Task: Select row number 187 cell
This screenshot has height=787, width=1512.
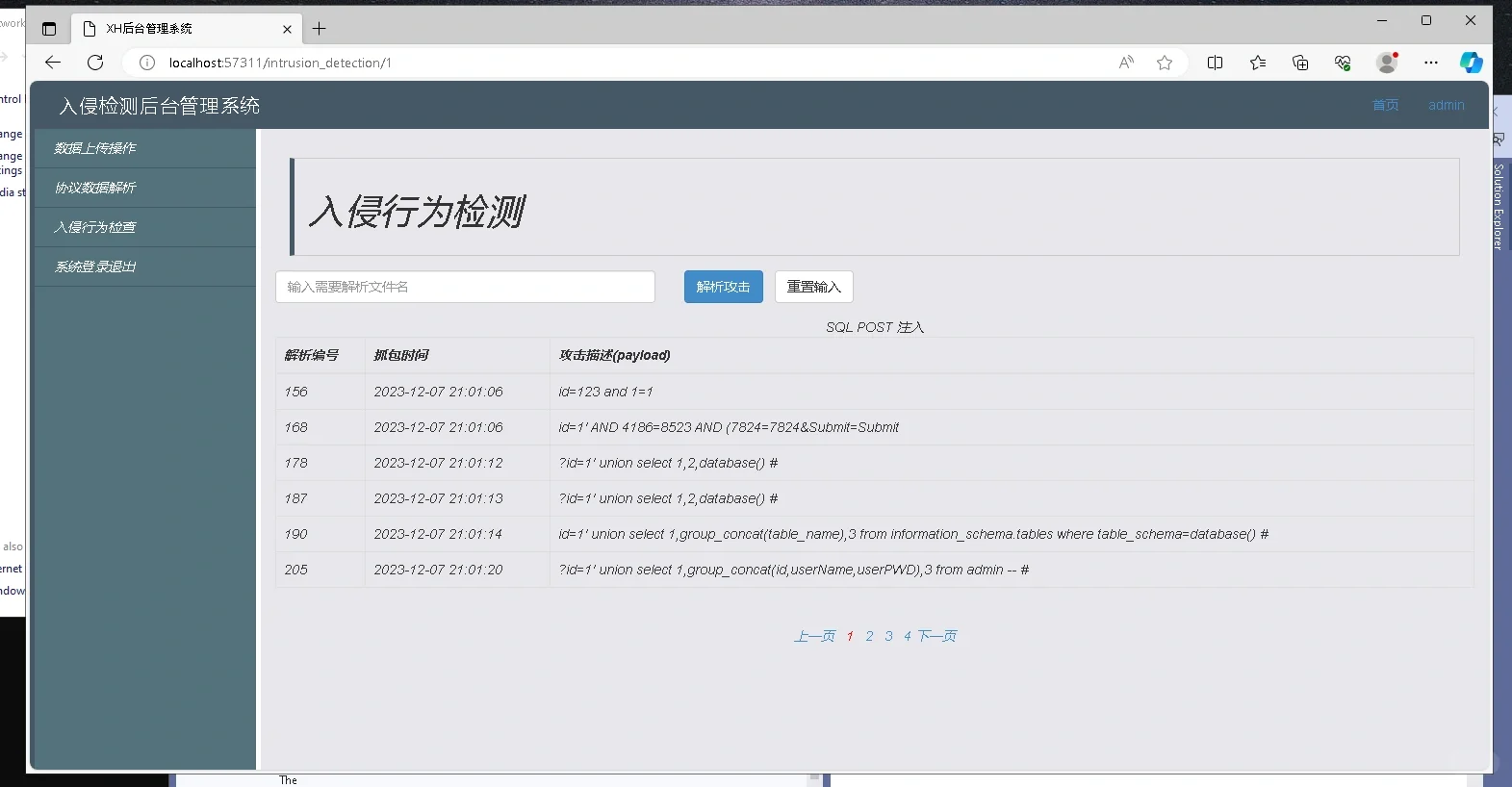Action: [320, 498]
